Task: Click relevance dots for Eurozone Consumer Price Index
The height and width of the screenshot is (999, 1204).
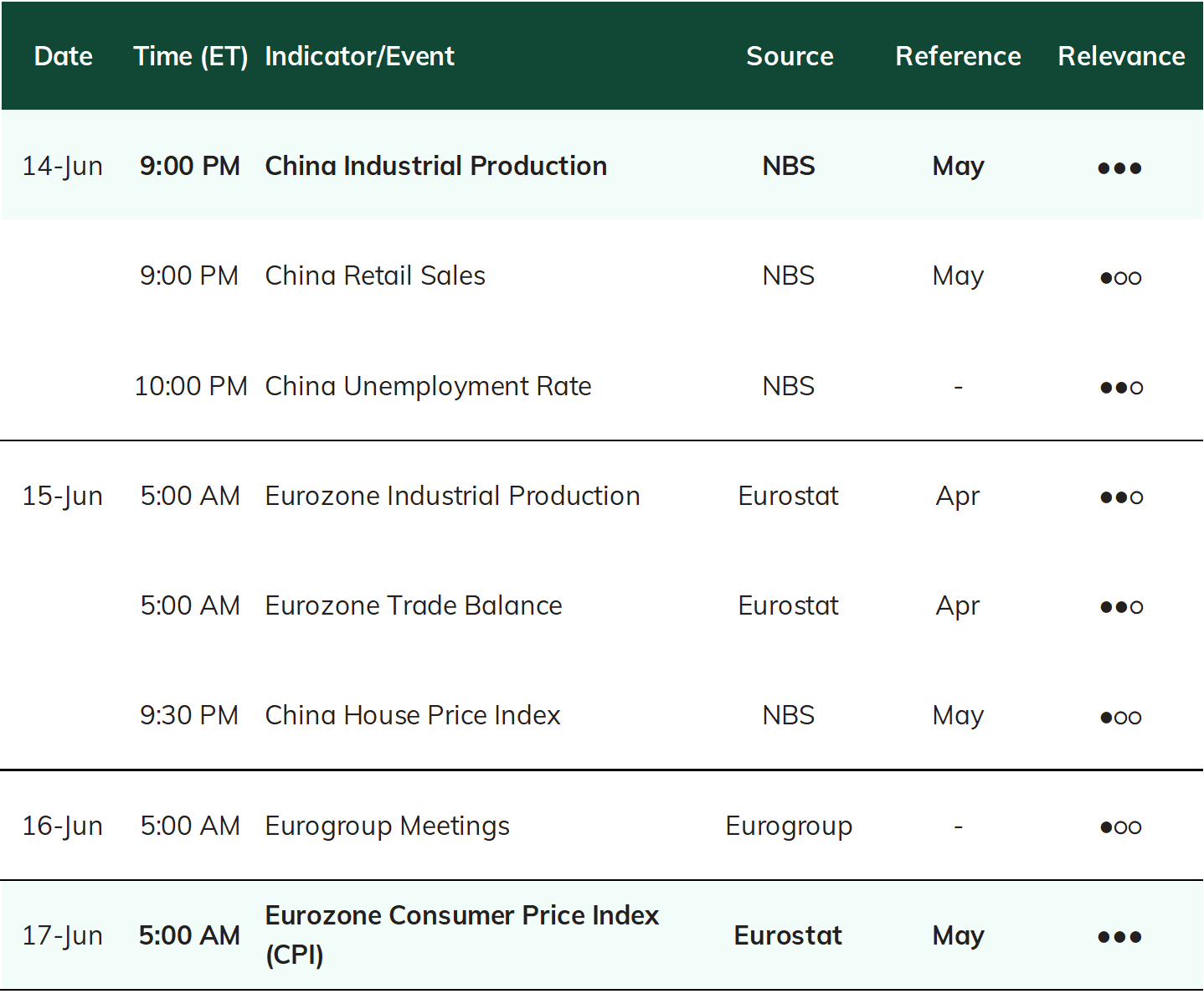Action: (1120, 937)
